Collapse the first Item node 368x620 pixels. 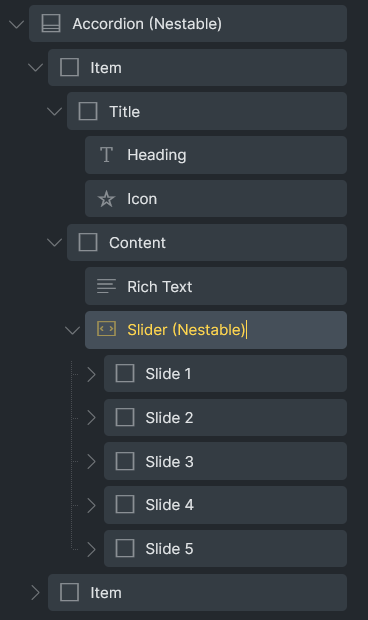click(x=35, y=68)
